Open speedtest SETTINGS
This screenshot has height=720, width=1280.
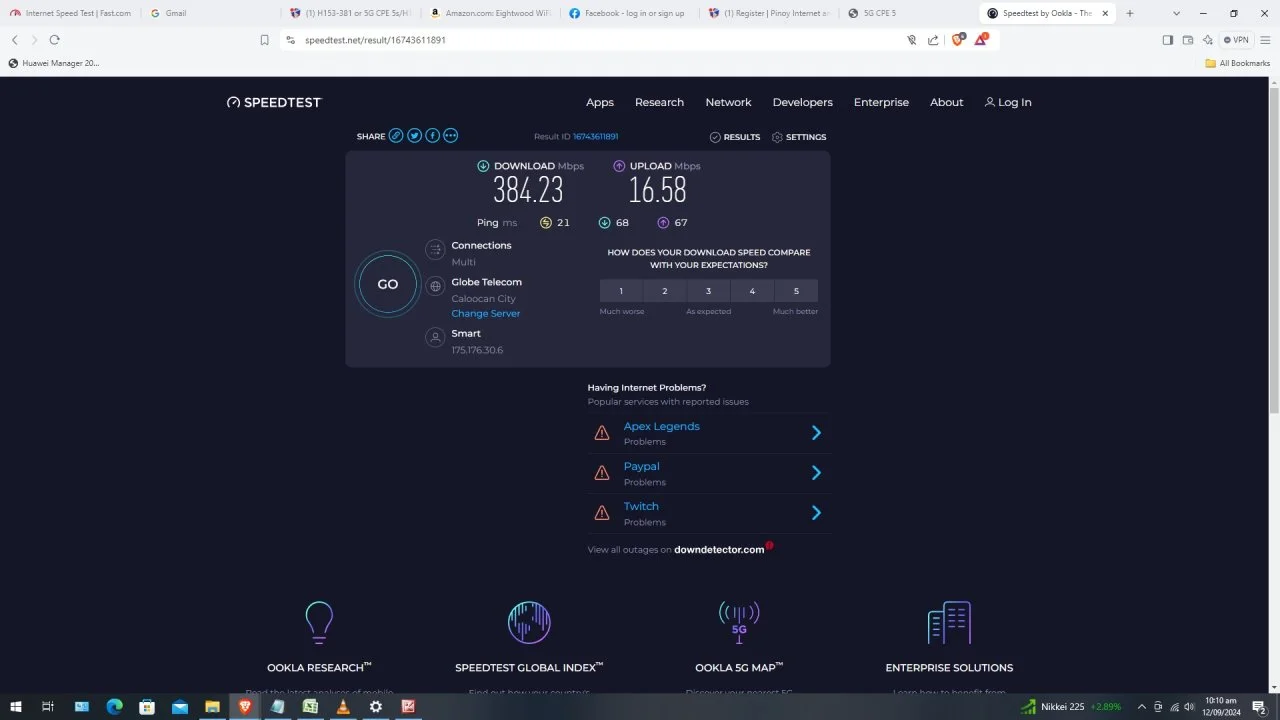pos(799,137)
